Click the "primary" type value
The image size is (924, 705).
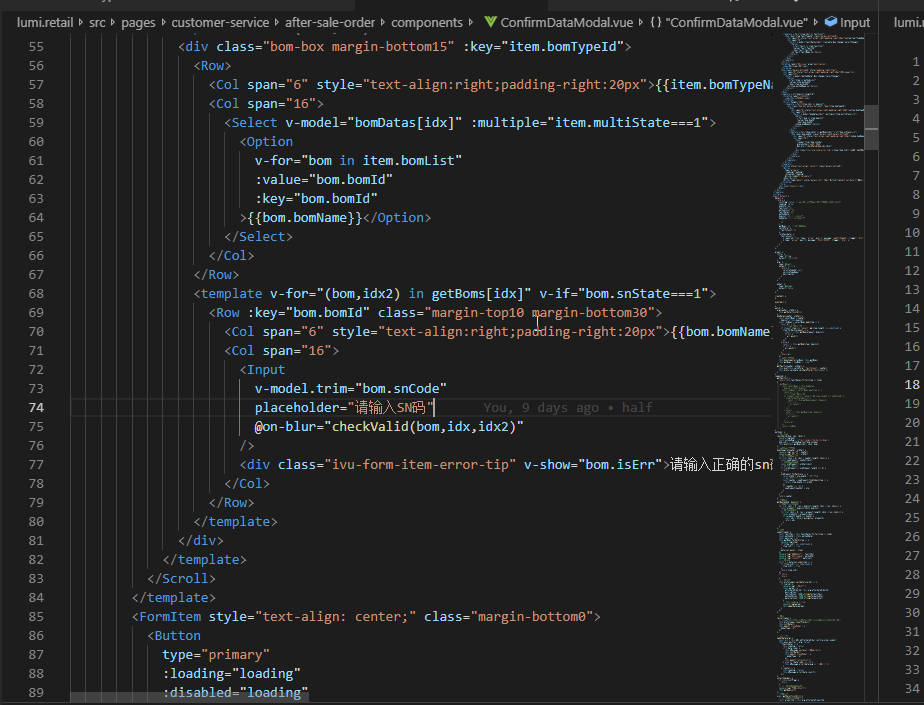pyautogui.click(x=236, y=654)
